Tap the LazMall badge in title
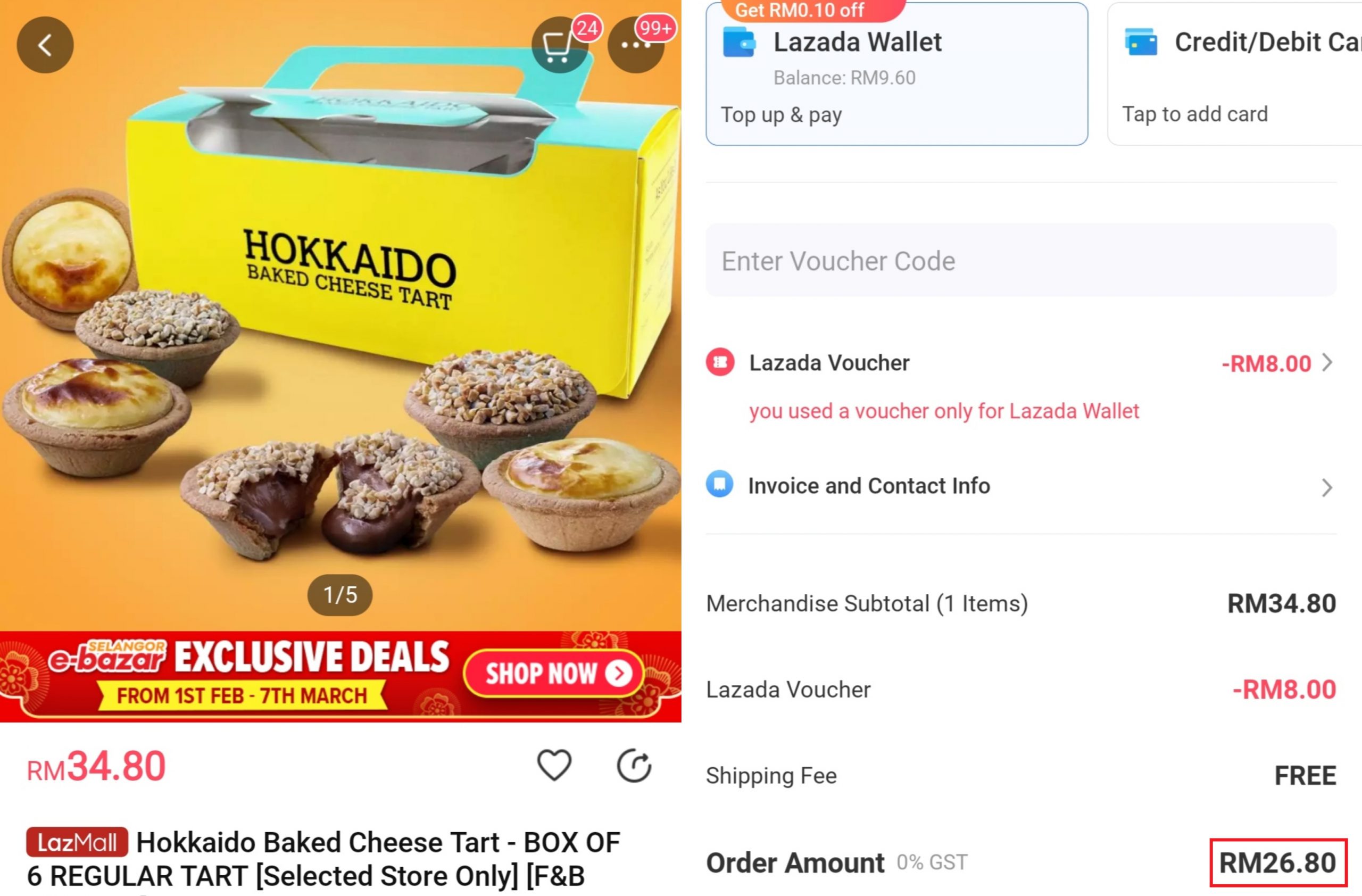Viewport: 1362px width, 896px height. (x=77, y=842)
